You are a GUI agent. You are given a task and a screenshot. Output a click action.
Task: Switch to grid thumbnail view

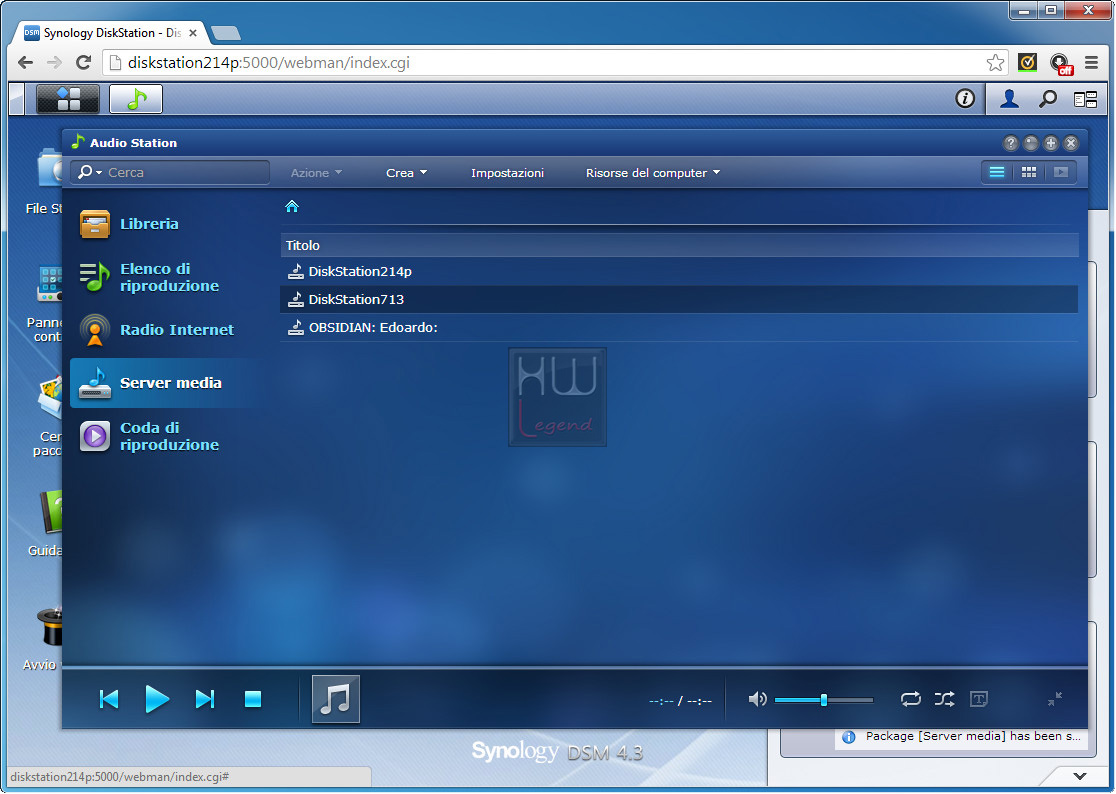pos(1028,172)
